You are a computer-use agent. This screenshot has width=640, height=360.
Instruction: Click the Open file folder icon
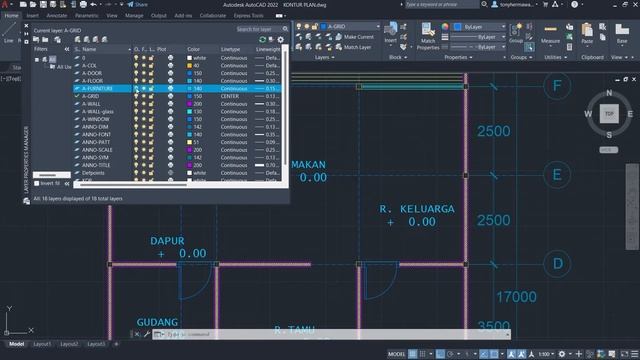(33, 4)
